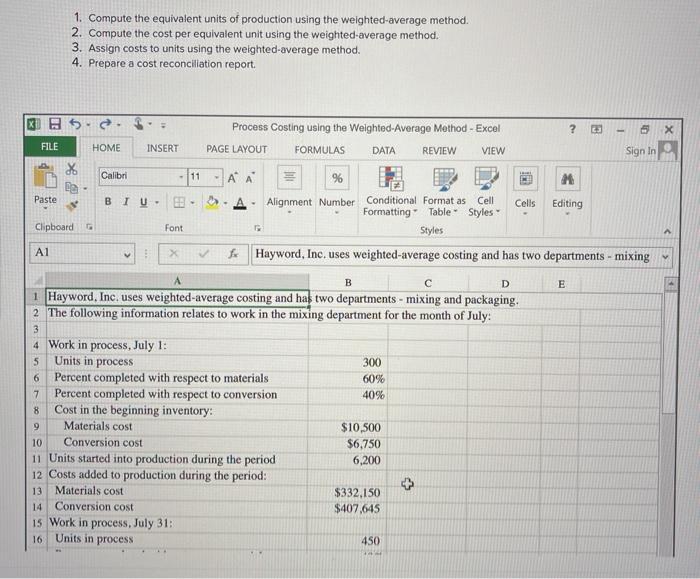This screenshot has width=700, height=579.
Task: Open the Clipboard dialog launcher
Action: click(x=89, y=227)
